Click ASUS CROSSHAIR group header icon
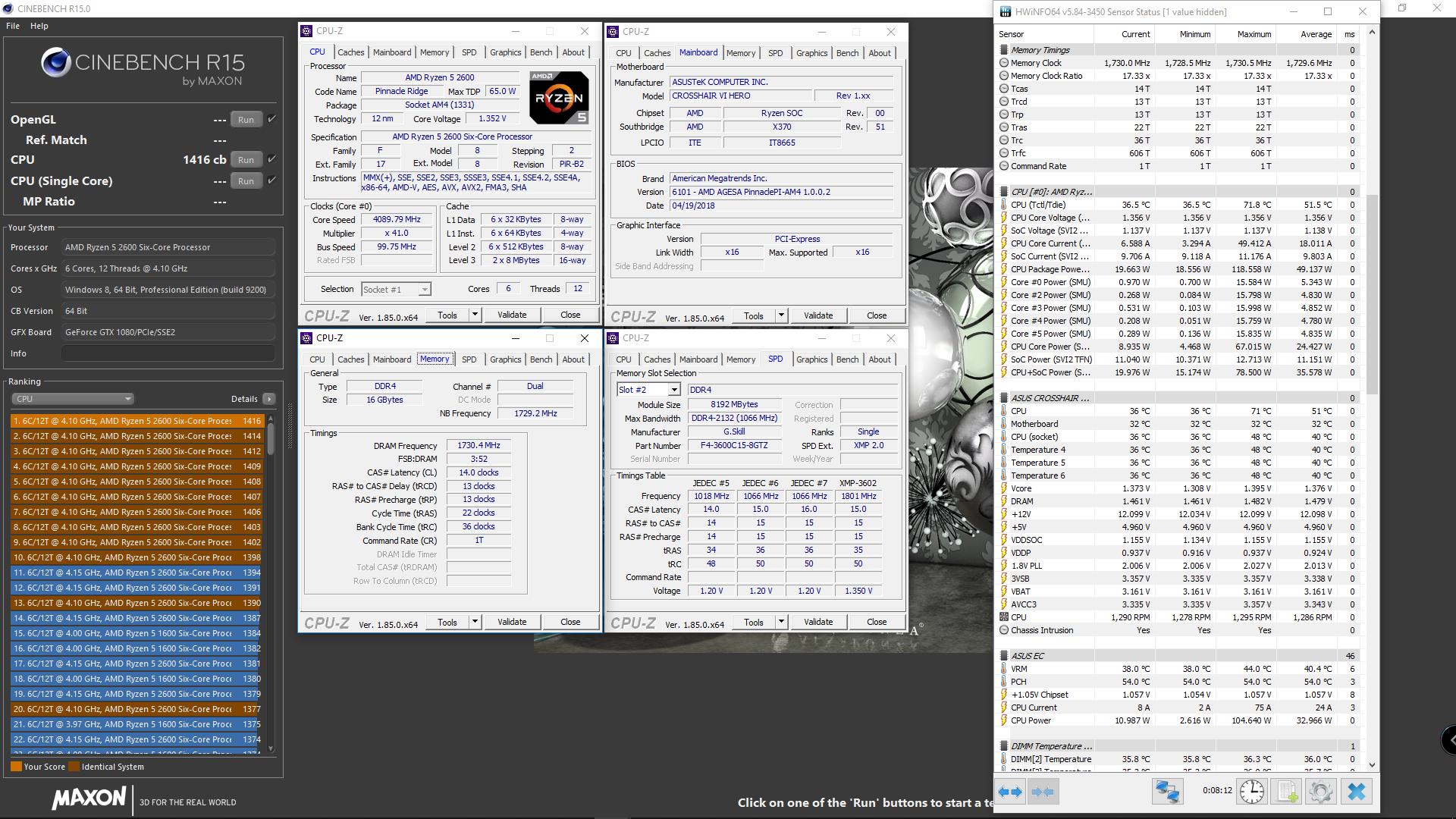This screenshot has height=819, width=1456. 1004,398
